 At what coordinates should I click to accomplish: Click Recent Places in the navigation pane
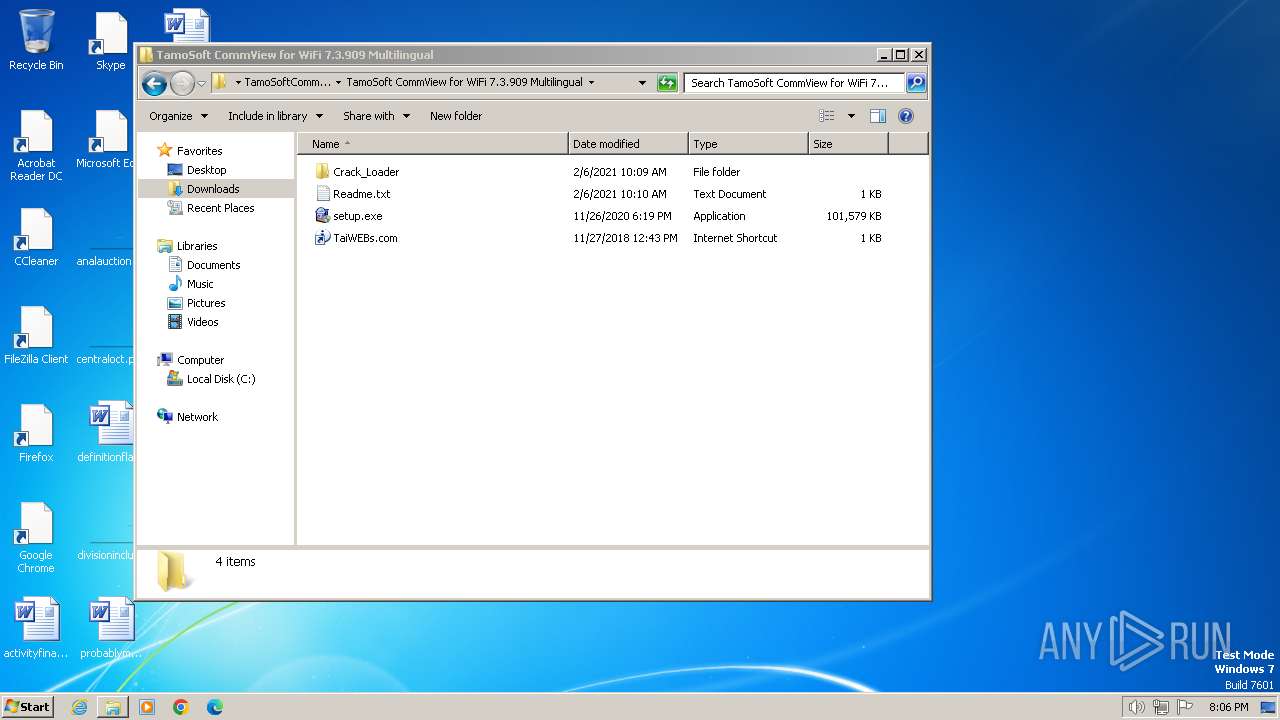[x=220, y=208]
